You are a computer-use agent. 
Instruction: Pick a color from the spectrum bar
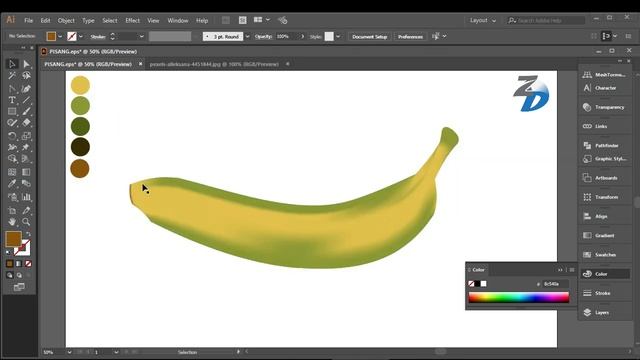pos(518,297)
